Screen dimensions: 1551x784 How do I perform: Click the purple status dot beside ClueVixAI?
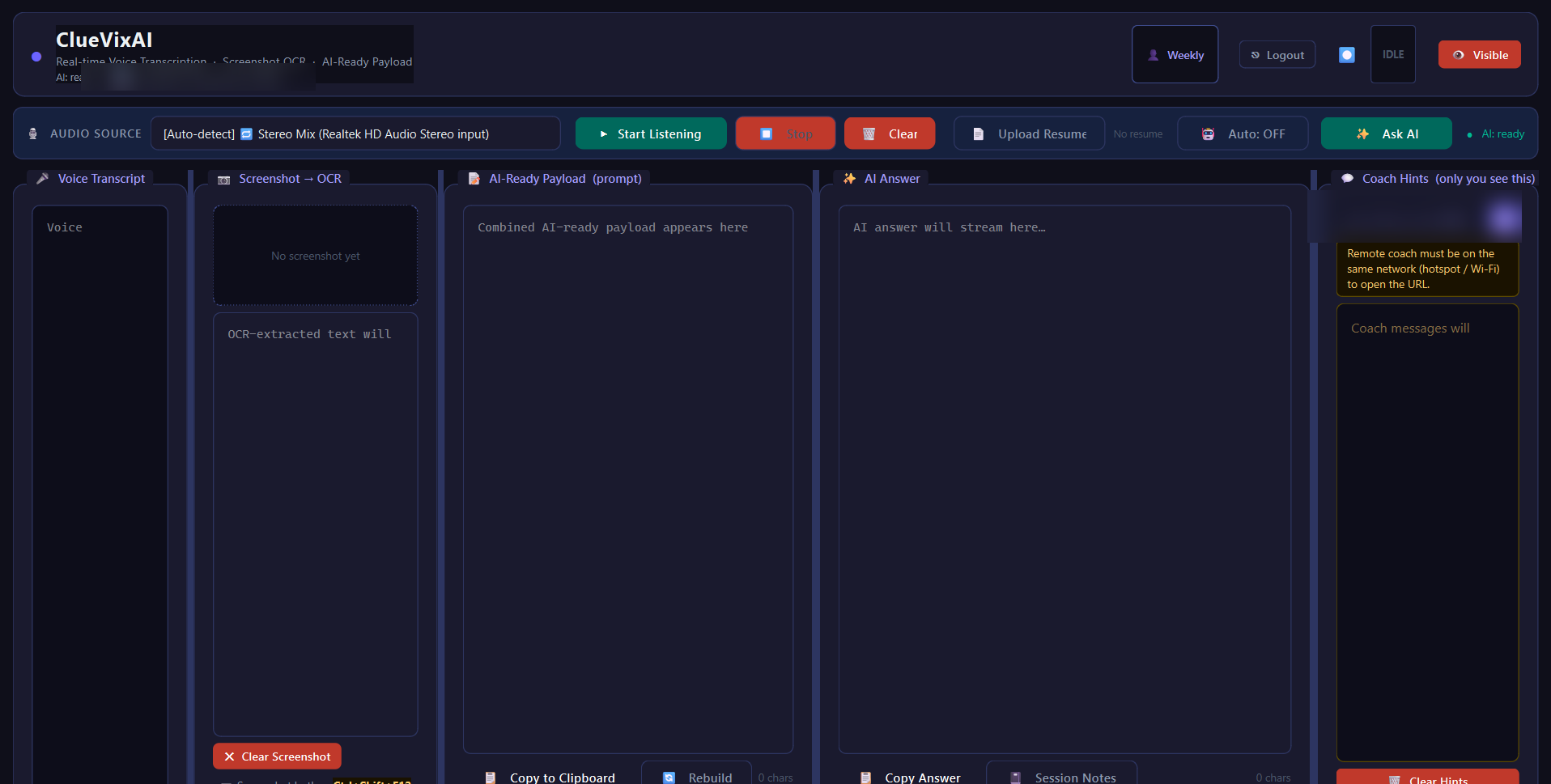[36, 56]
